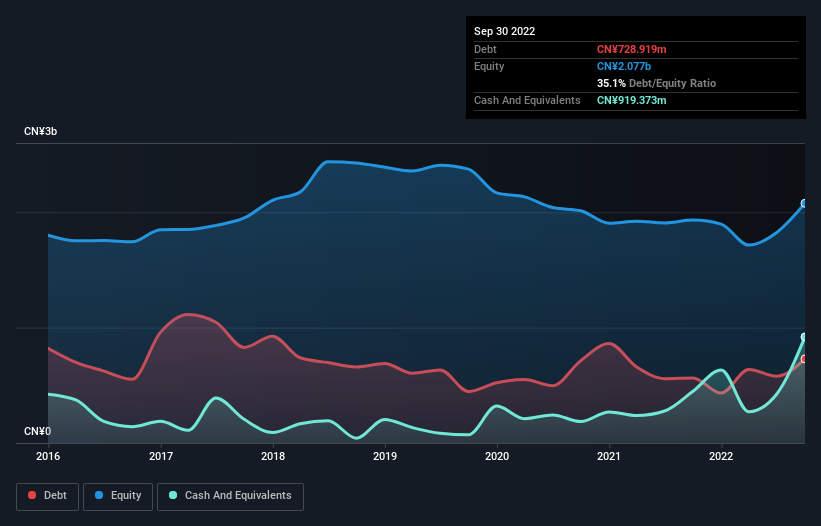Hide the Cash And Equivalents series
Image resolution: width=821 pixels, height=526 pixels.
click(x=230, y=496)
